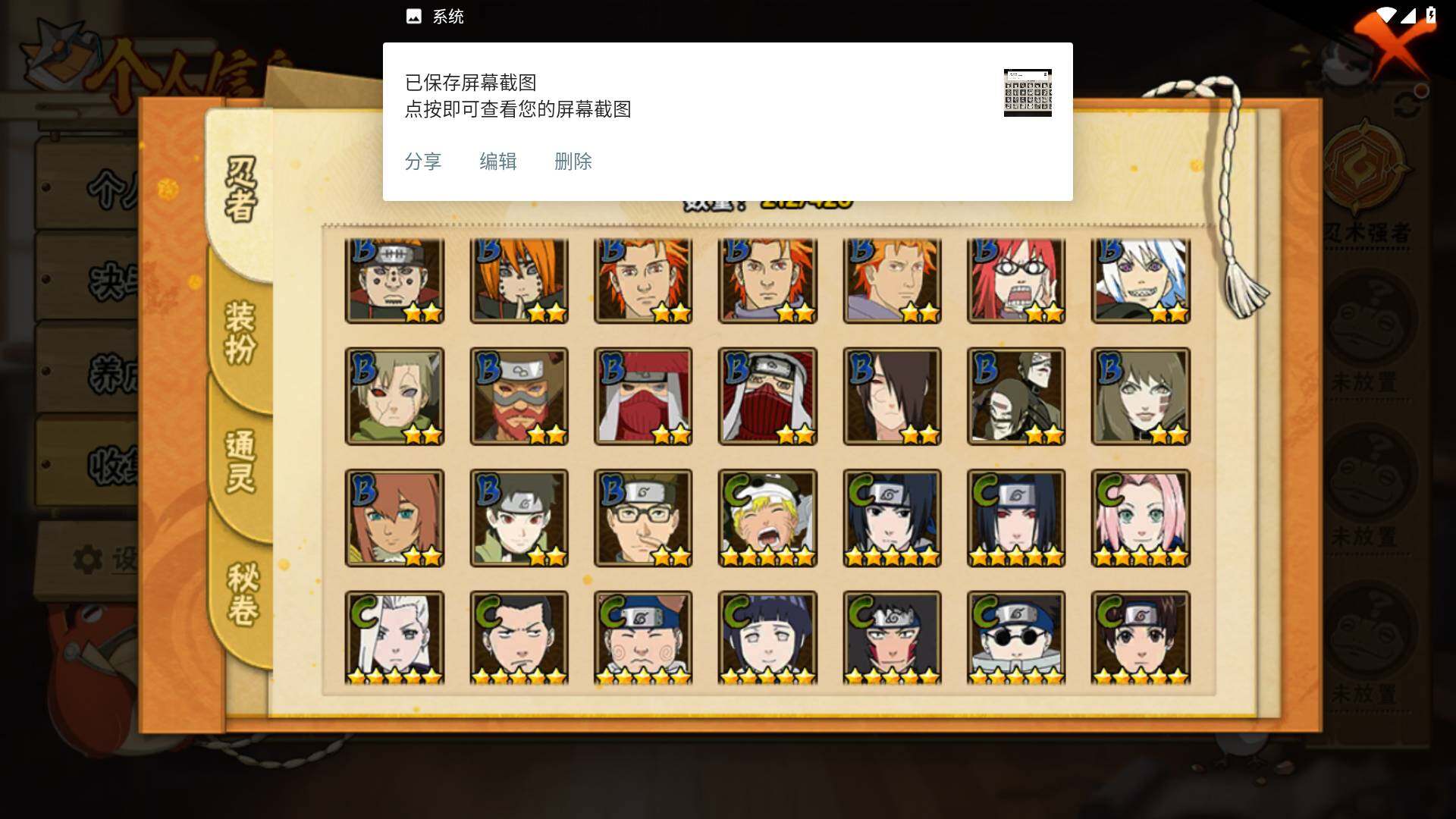Choose the red-haired Karin with glasses portrait
This screenshot has width=1456, height=819.
coord(1016,281)
